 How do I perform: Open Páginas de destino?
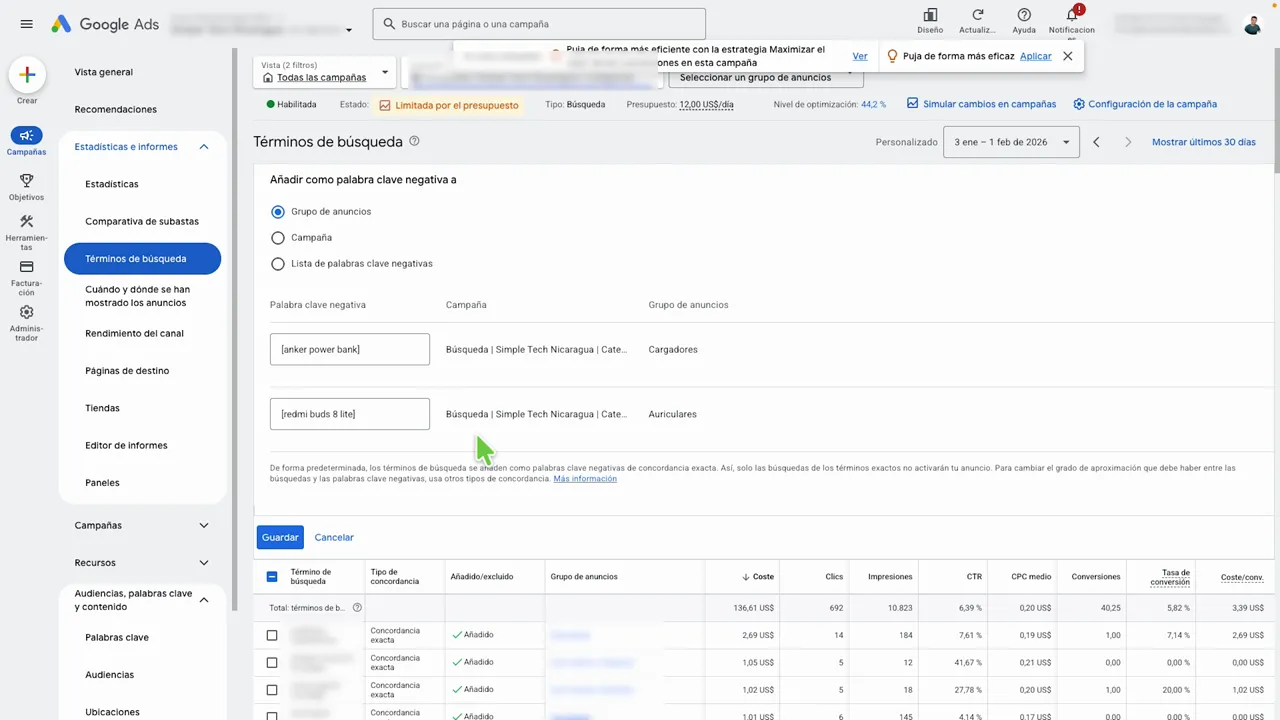click(127, 371)
